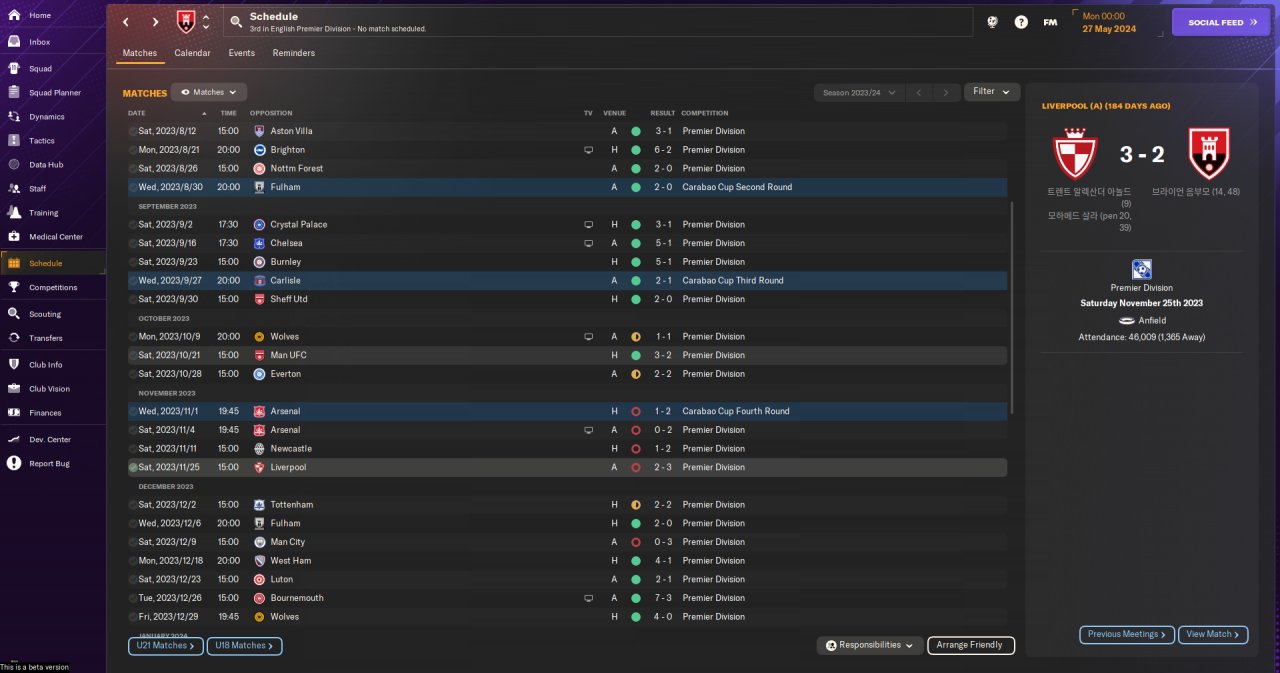Open U21 Matches

(166, 646)
